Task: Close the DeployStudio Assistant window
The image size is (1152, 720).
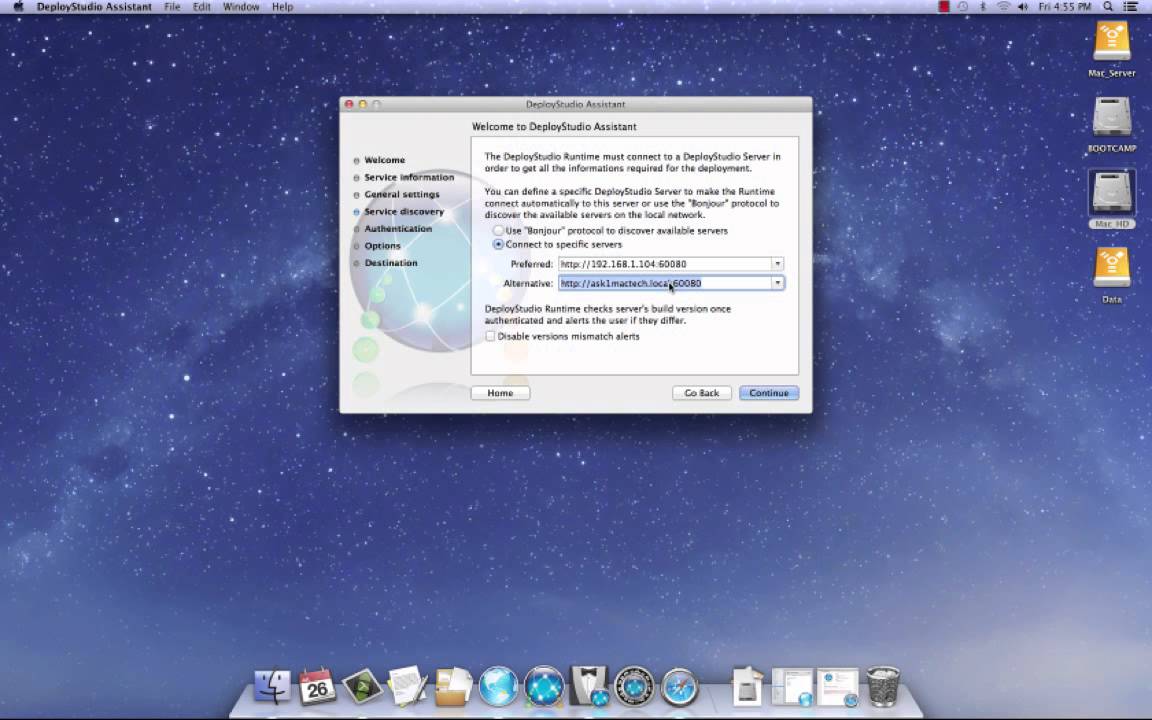Action: [x=349, y=104]
